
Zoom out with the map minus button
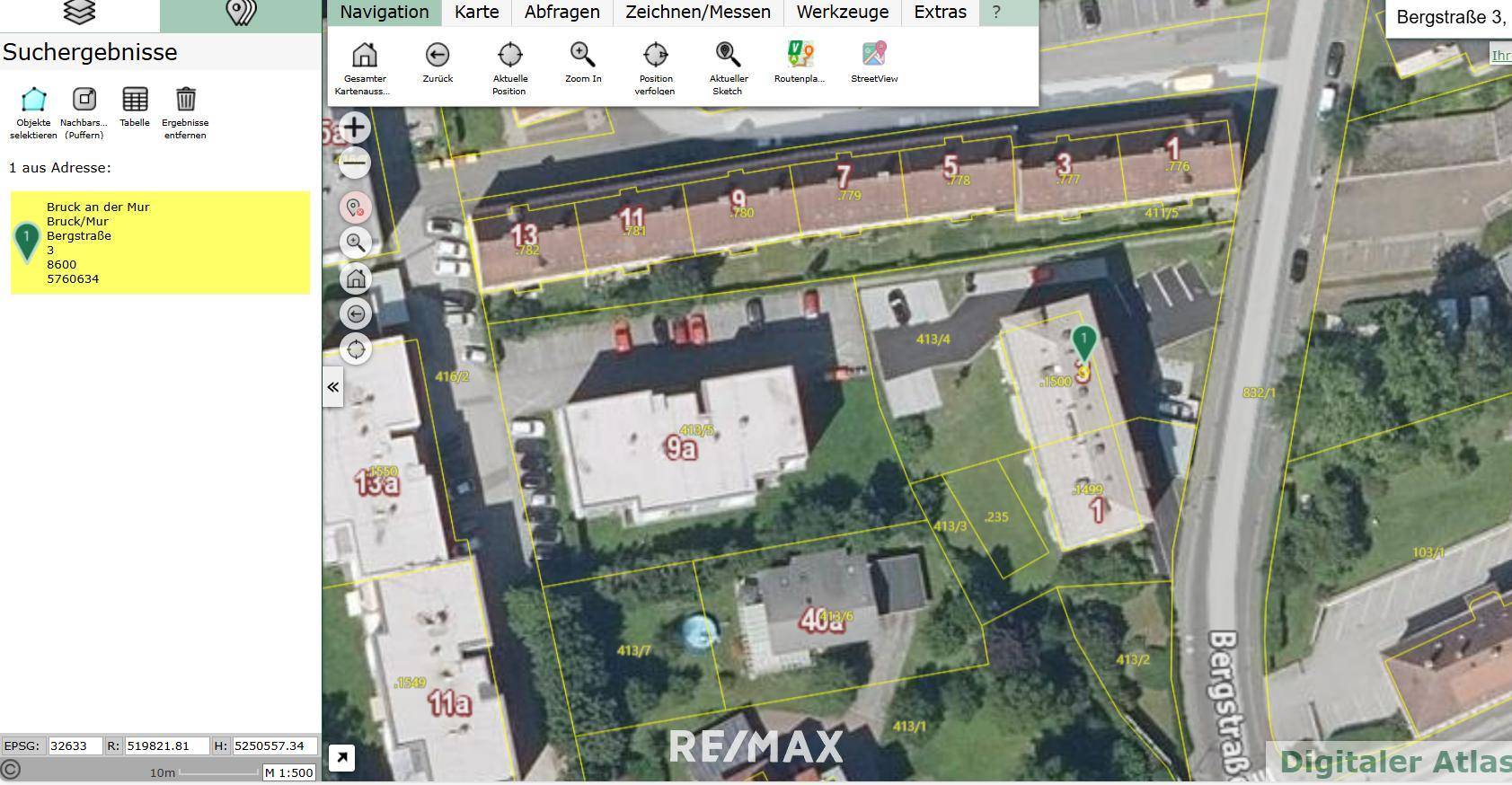(356, 163)
